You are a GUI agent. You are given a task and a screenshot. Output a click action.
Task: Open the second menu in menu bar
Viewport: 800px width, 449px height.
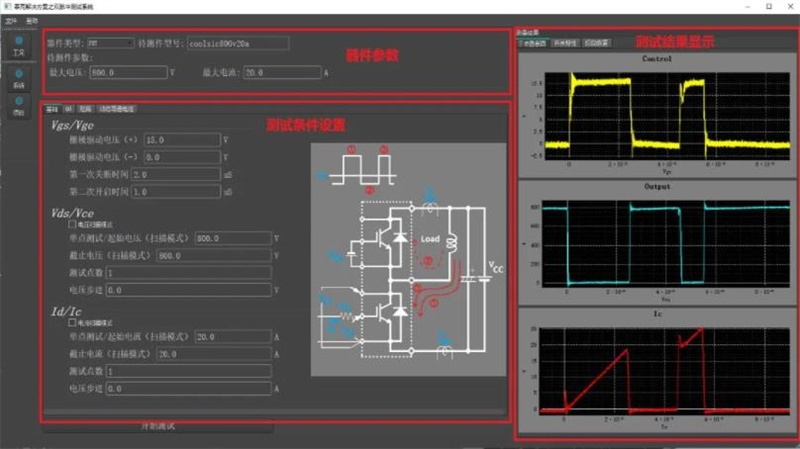pyautogui.click(x=32, y=20)
